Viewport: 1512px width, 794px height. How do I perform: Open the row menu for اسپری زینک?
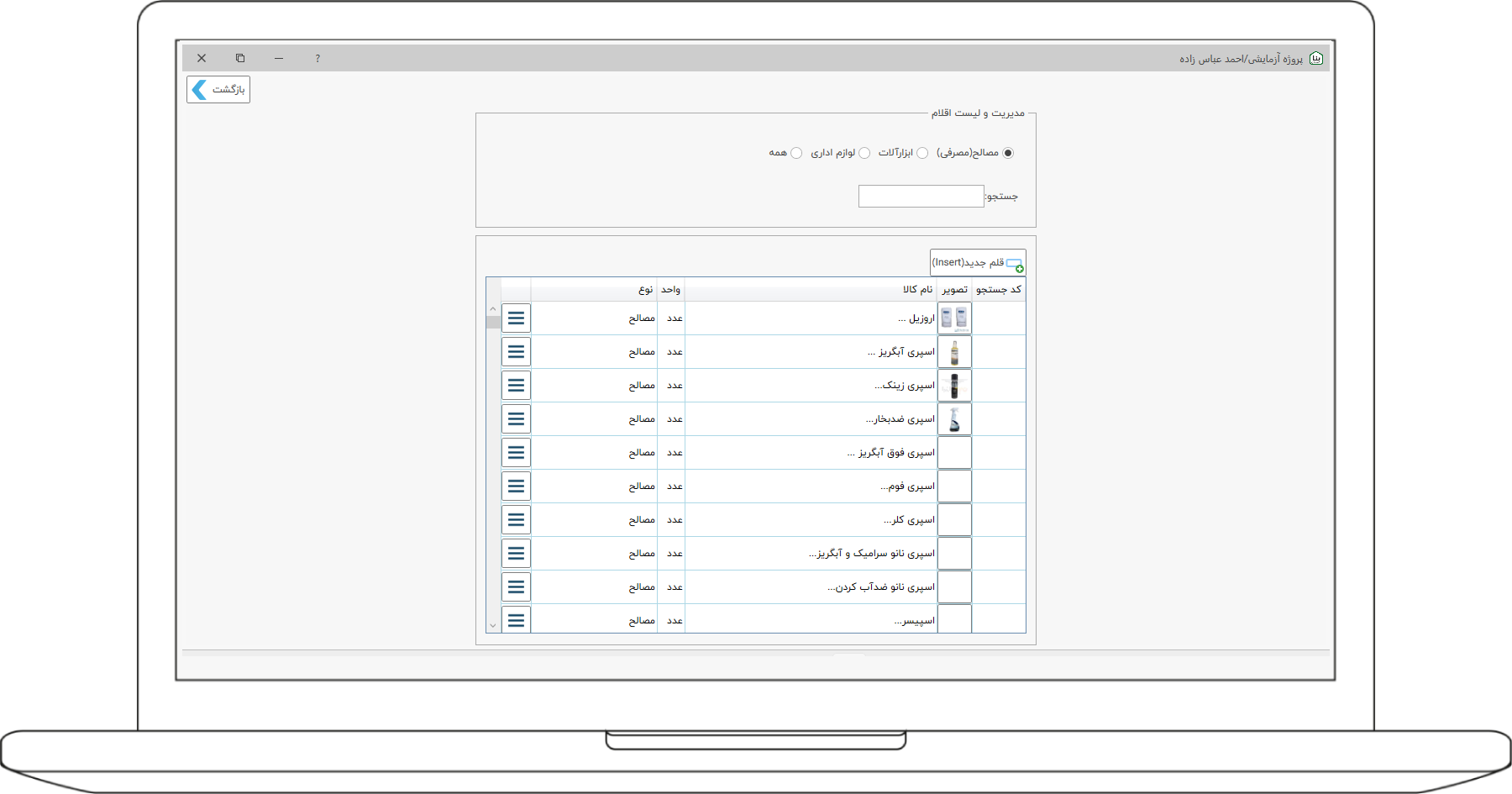[516, 386]
